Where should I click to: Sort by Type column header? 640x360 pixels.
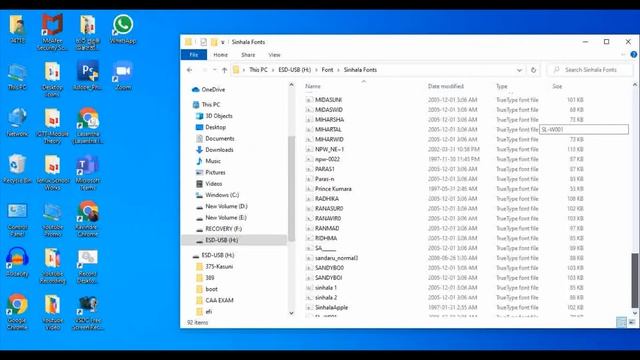pyautogui.click(x=502, y=86)
